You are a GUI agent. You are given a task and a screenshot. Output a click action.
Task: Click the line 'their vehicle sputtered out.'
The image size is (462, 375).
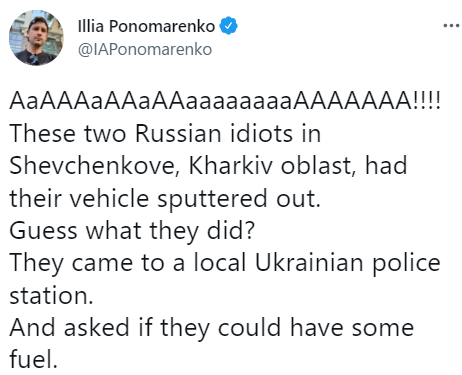(x=165, y=198)
